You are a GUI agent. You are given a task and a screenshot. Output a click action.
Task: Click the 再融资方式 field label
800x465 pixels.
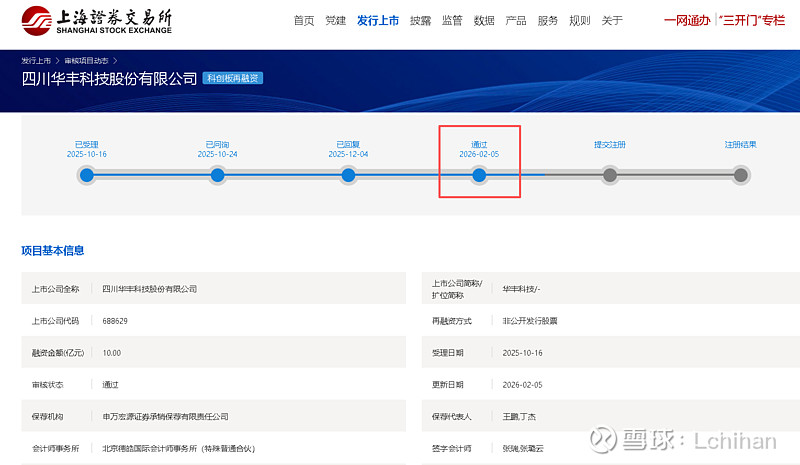pos(452,321)
